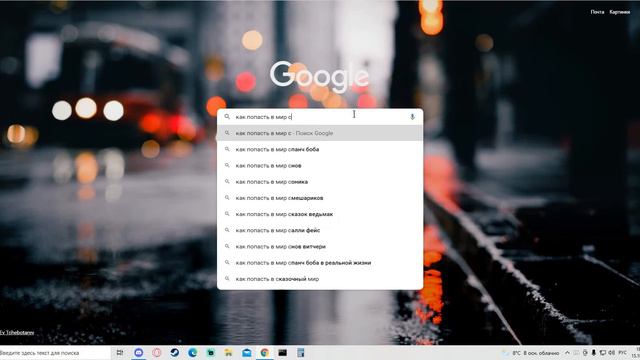Open the Почта link
The height and width of the screenshot is (360, 640).
tap(597, 12)
